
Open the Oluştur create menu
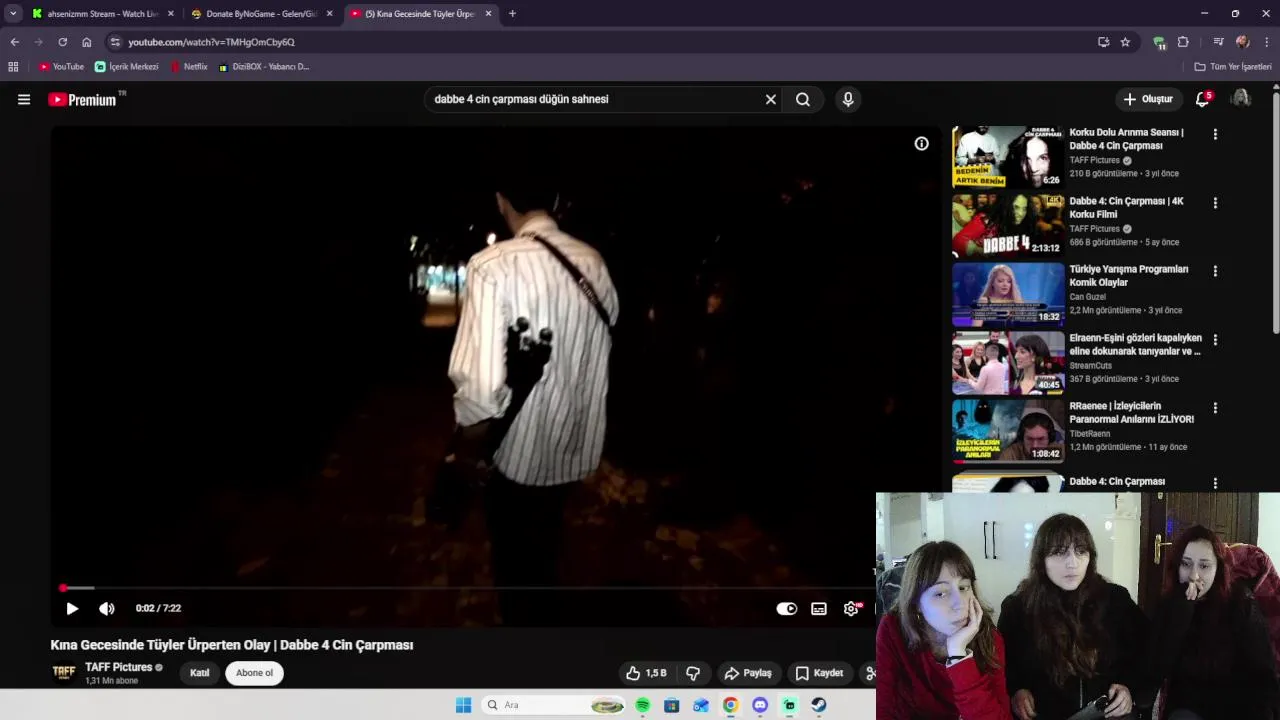1147,99
